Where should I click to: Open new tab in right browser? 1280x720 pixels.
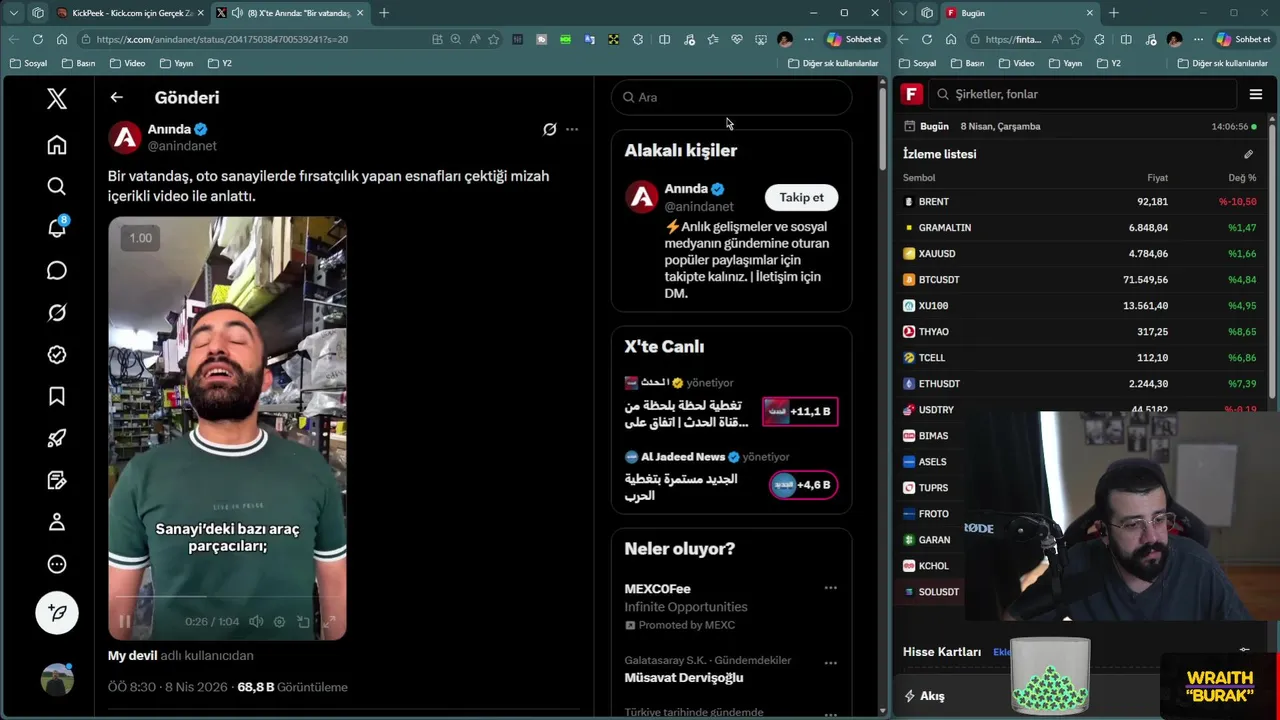point(1114,13)
